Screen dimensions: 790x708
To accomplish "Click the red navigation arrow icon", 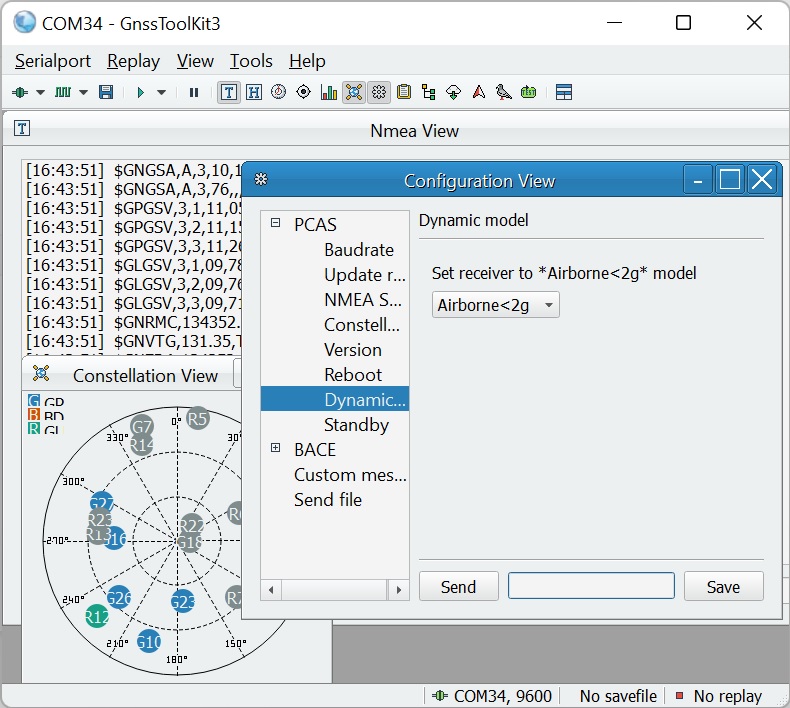I will coord(479,92).
